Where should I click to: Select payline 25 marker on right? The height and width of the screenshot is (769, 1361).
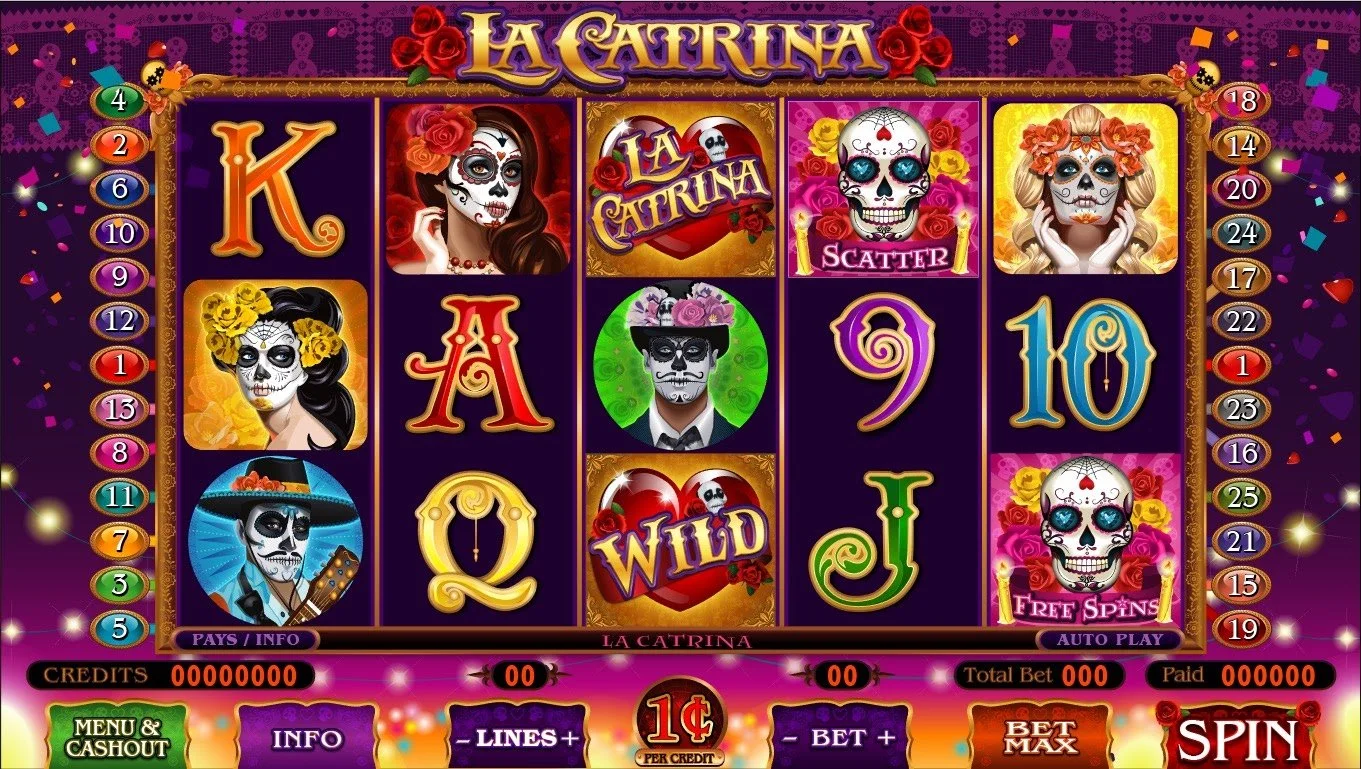(x=1241, y=496)
